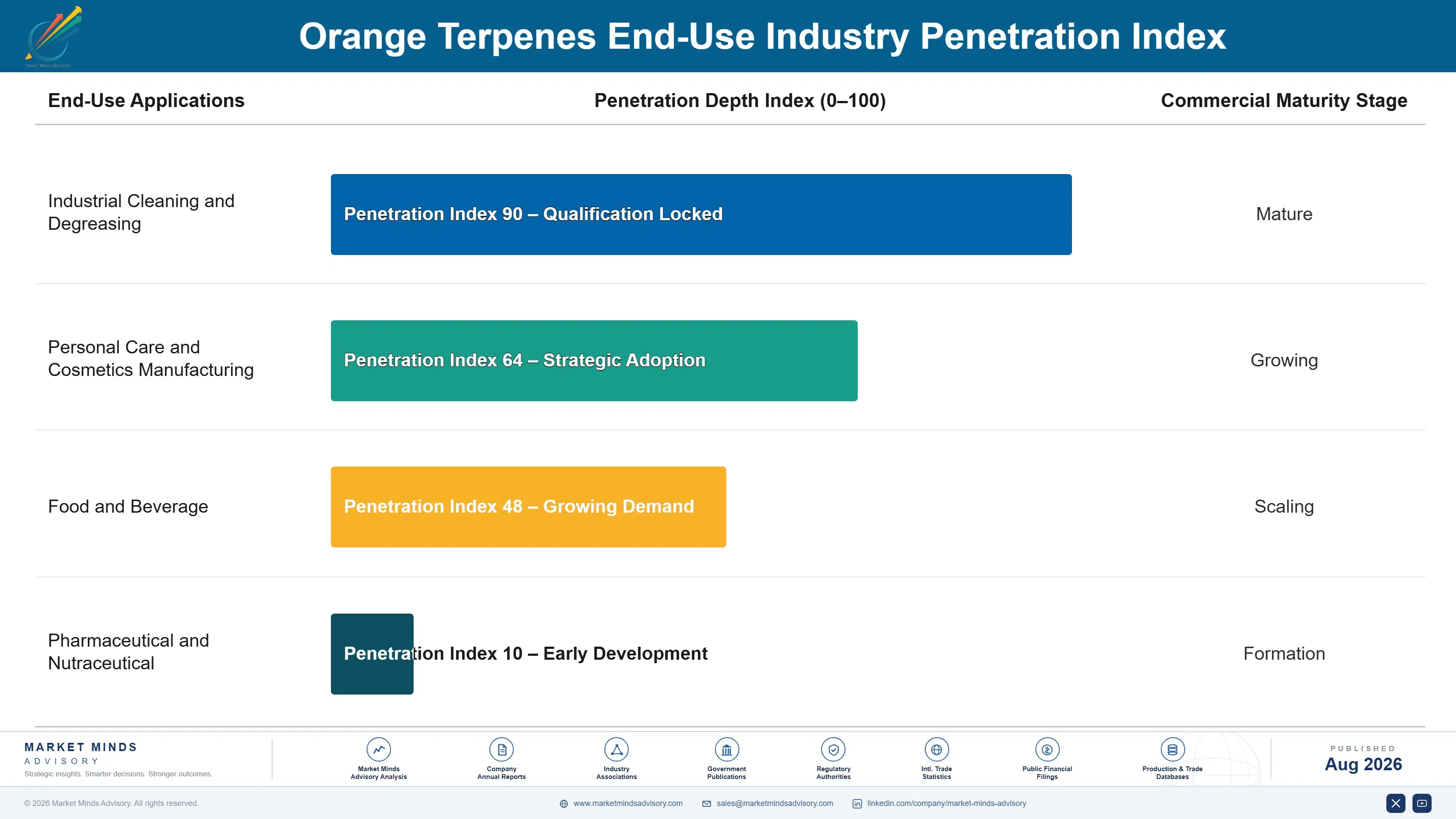The image size is (1456, 819).
Task: Click the copyright notice text
Action: [111, 803]
